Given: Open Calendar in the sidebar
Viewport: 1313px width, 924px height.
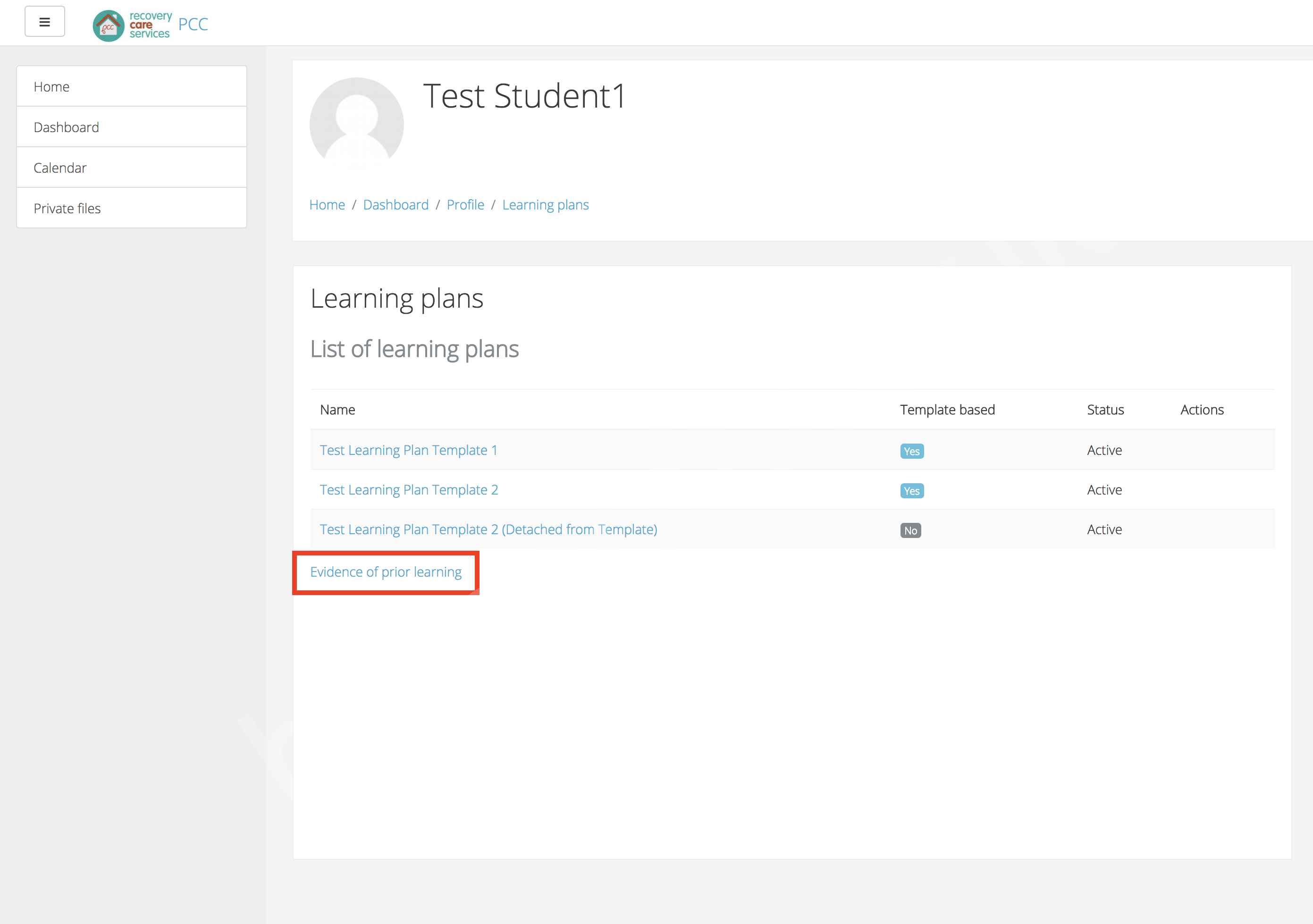Looking at the screenshot, I should pos(132,168).
